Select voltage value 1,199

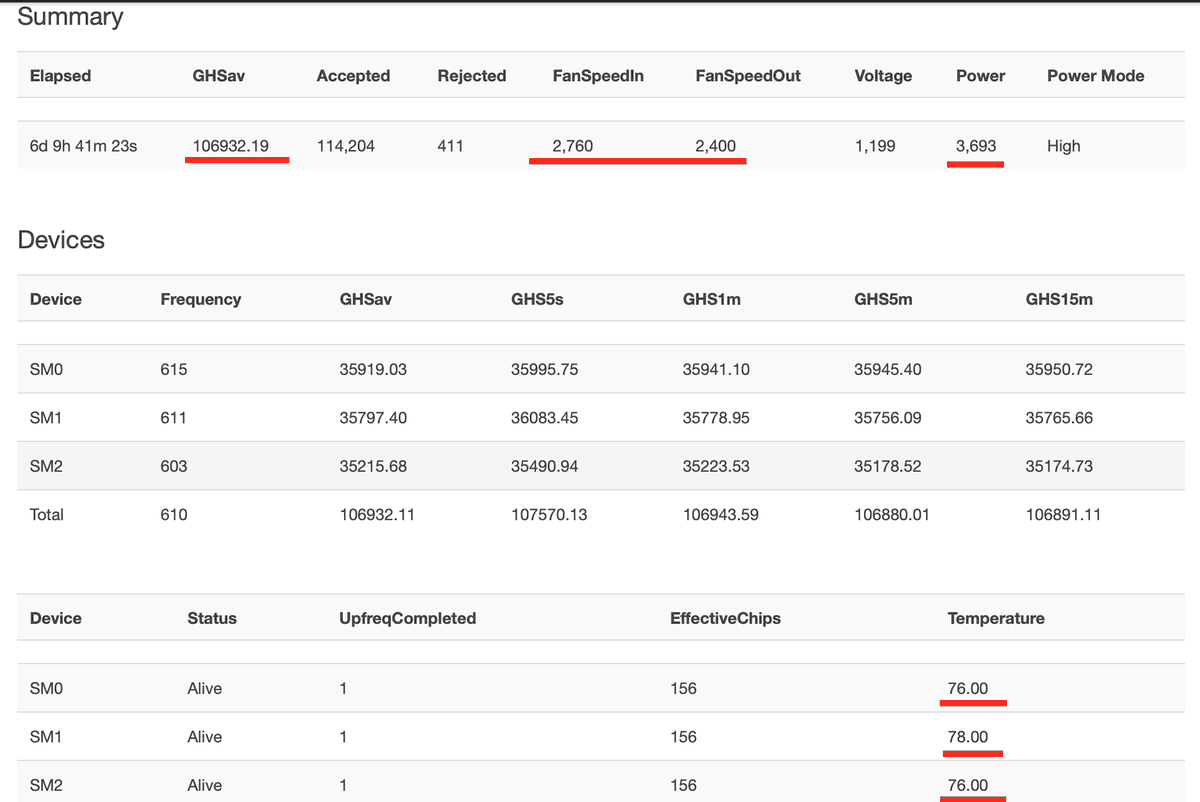[875, 146]
